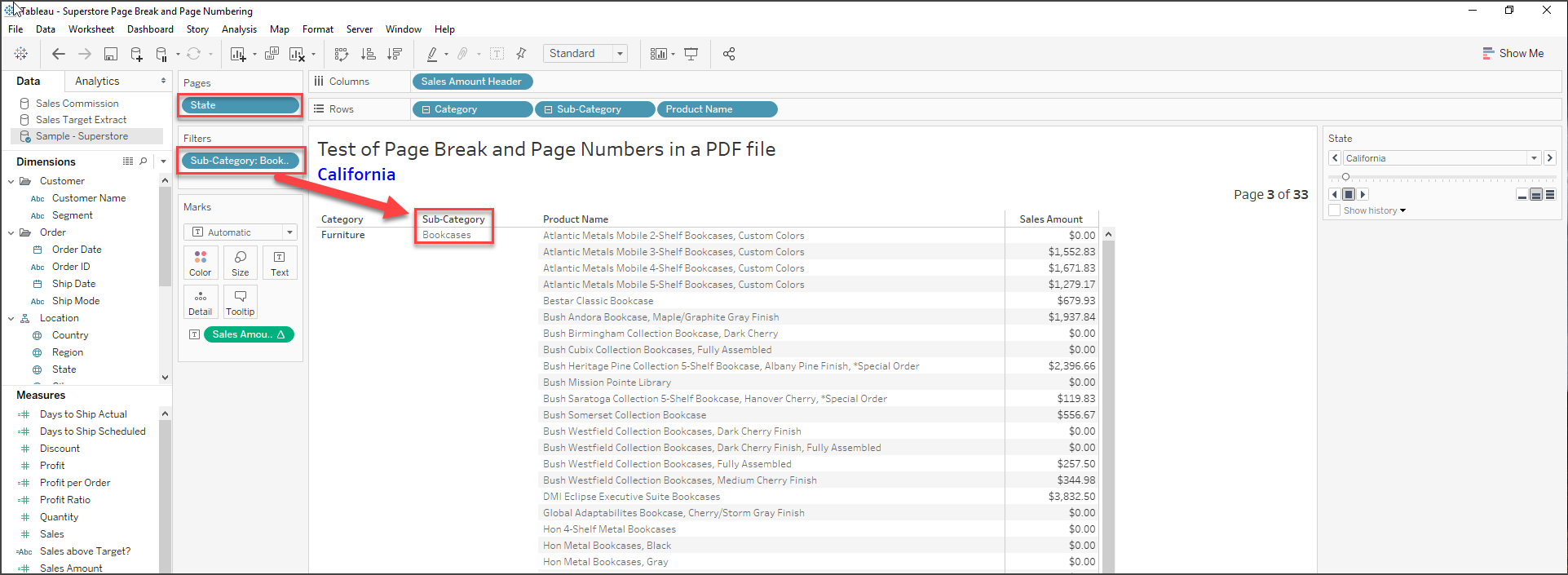Open the Detail marks card
The image size is (1568, 575).
click(x=201, y=302)
